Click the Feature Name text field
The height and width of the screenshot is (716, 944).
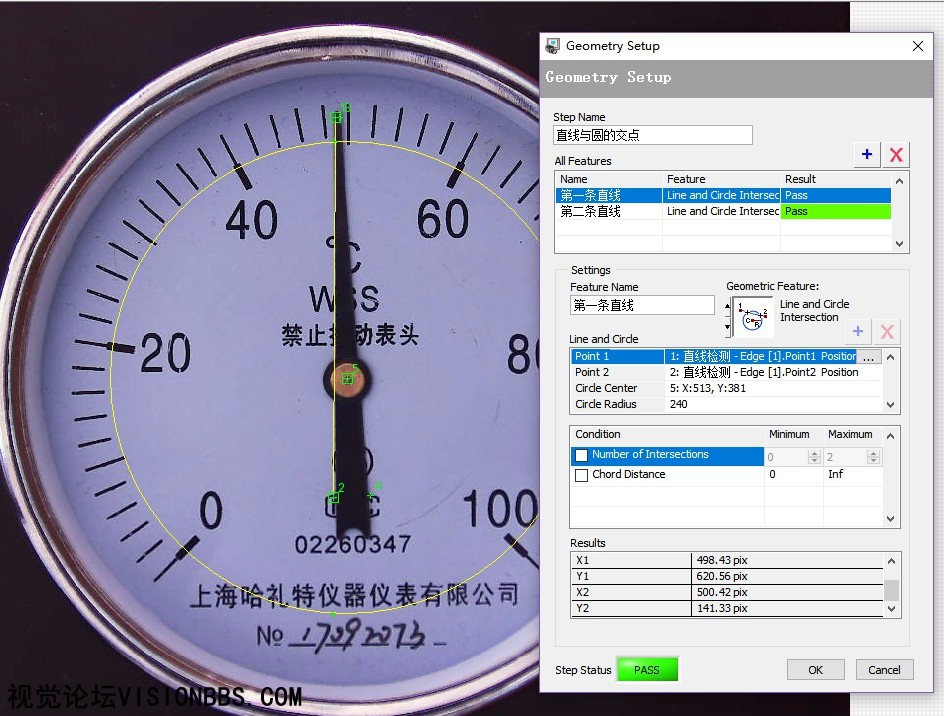coord(642,305)
